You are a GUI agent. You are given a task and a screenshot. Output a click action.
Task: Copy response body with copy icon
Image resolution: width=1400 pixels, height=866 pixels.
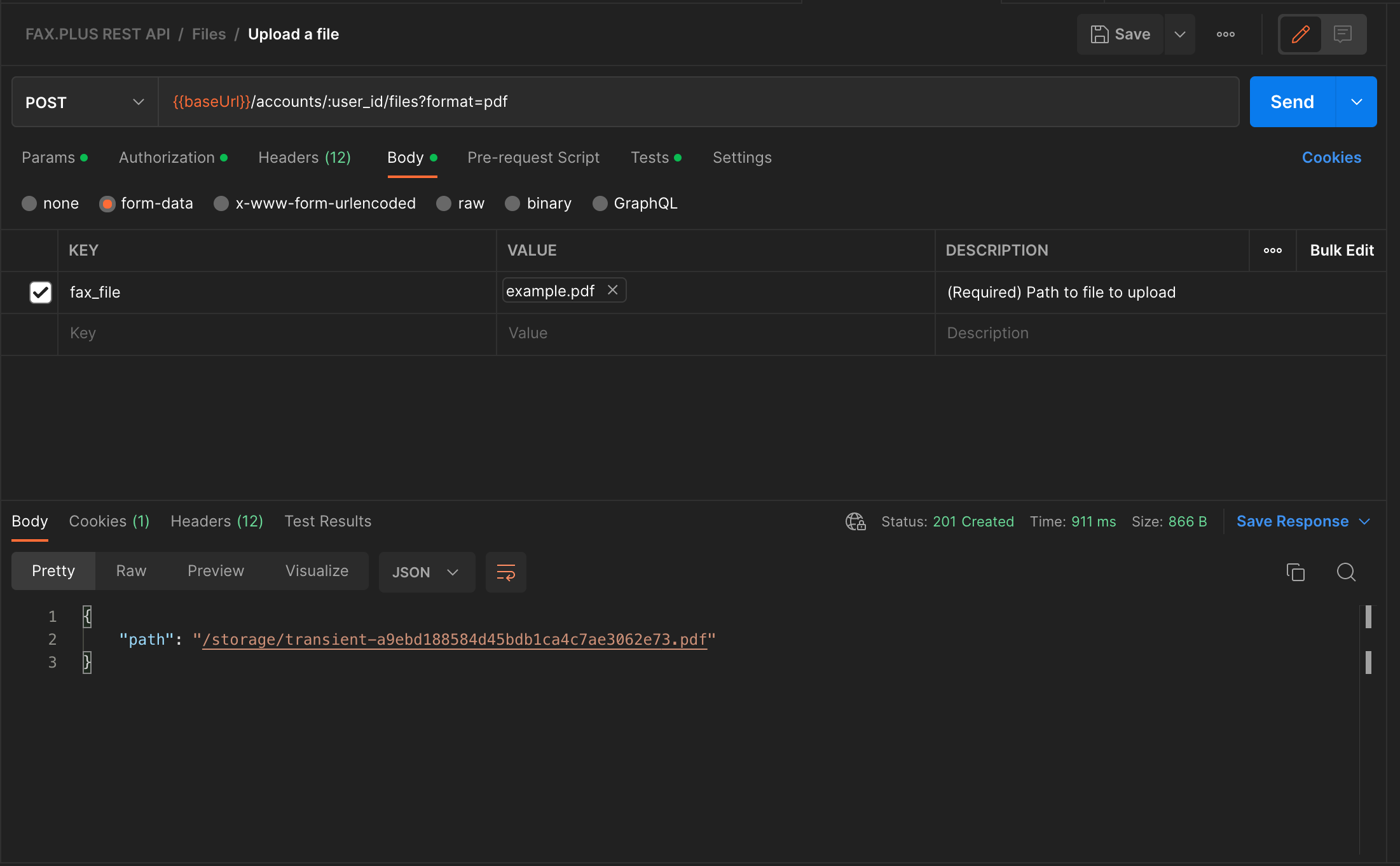tap(1295, 572)
